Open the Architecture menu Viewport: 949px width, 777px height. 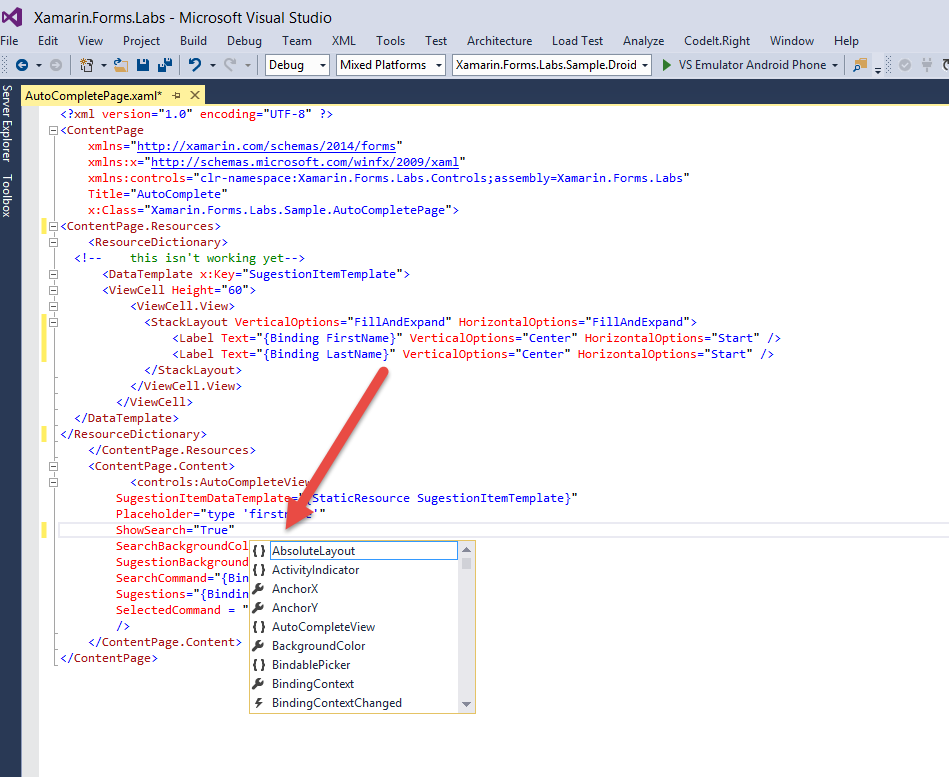click(499, 41)
